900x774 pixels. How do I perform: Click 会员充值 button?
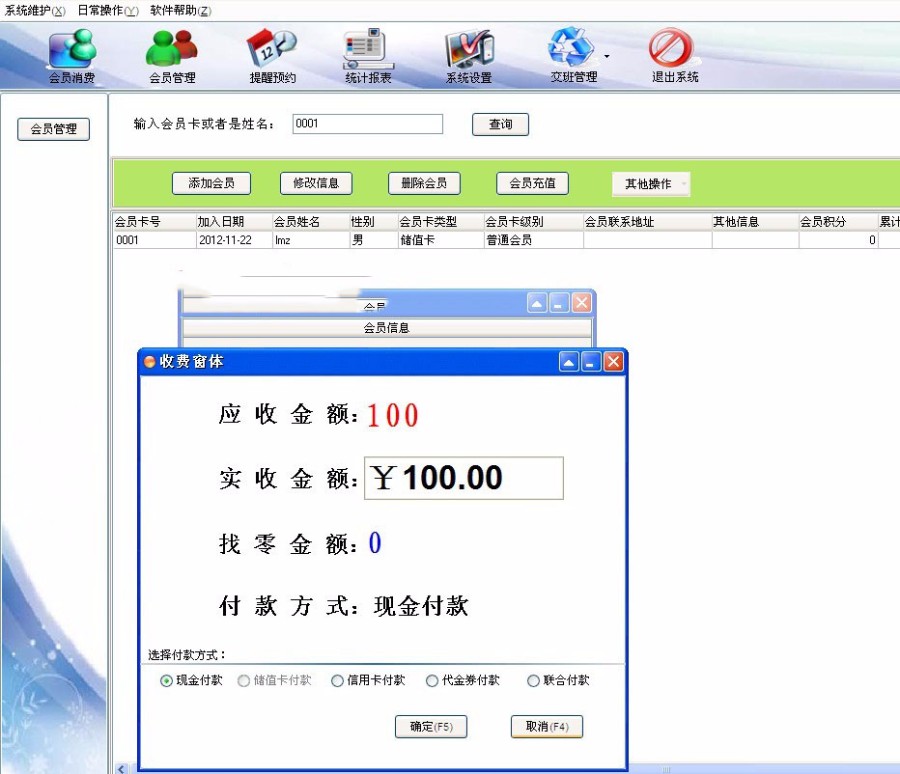(x=532, y=183)
